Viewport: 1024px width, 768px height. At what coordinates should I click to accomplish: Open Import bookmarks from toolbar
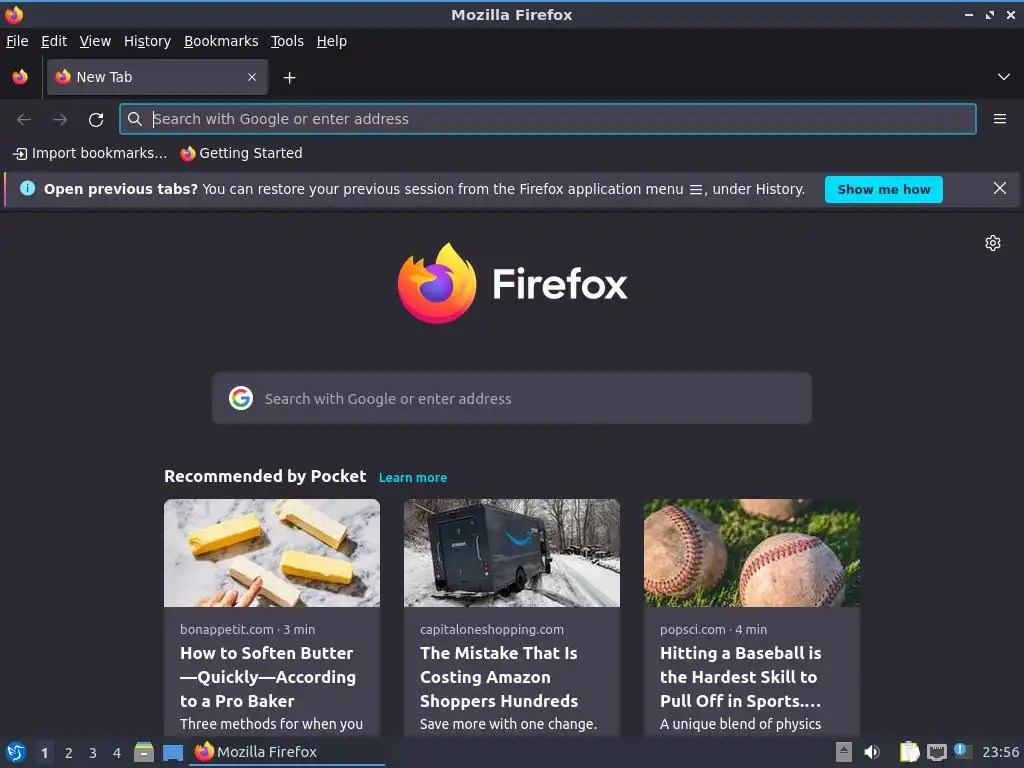coord(90,153)
